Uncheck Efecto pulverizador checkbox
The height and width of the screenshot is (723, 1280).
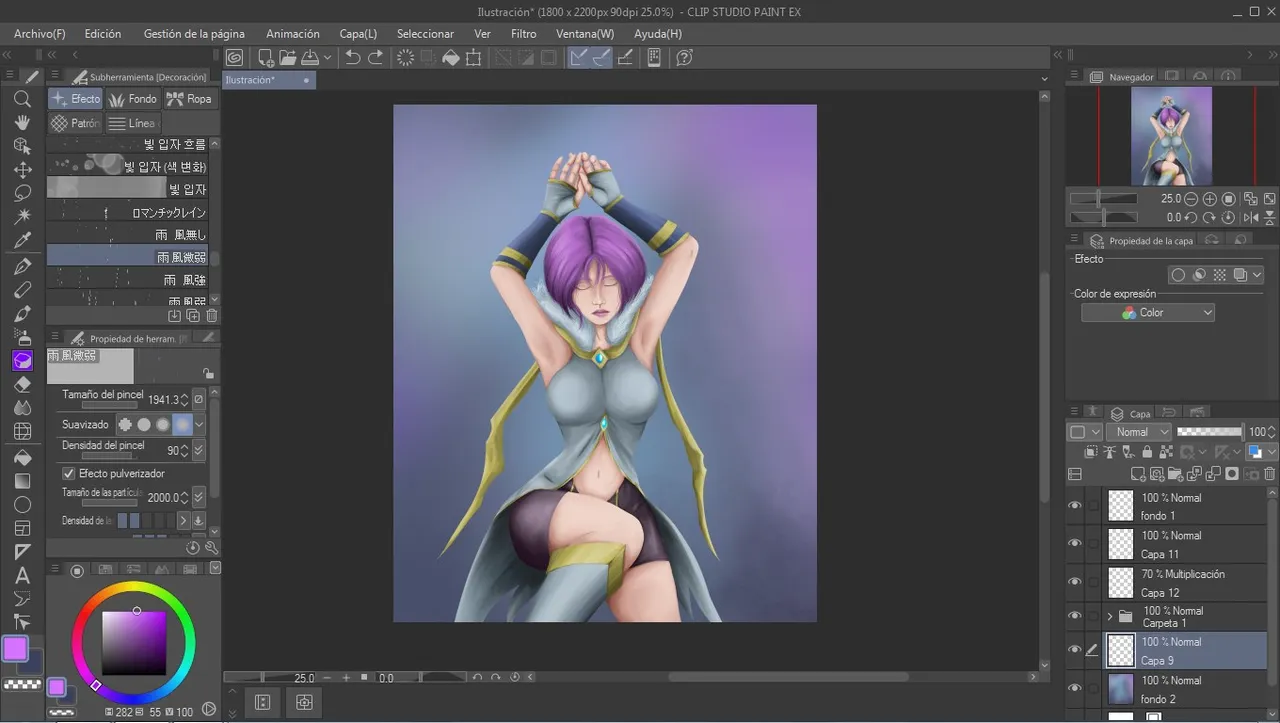coord(69,473)
